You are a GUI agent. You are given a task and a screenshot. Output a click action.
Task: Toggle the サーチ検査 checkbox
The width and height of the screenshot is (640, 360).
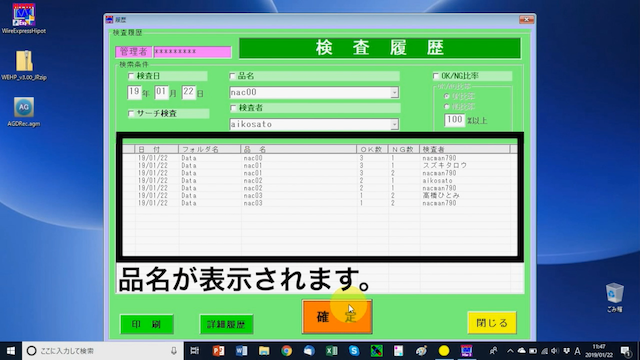point(131,113)
